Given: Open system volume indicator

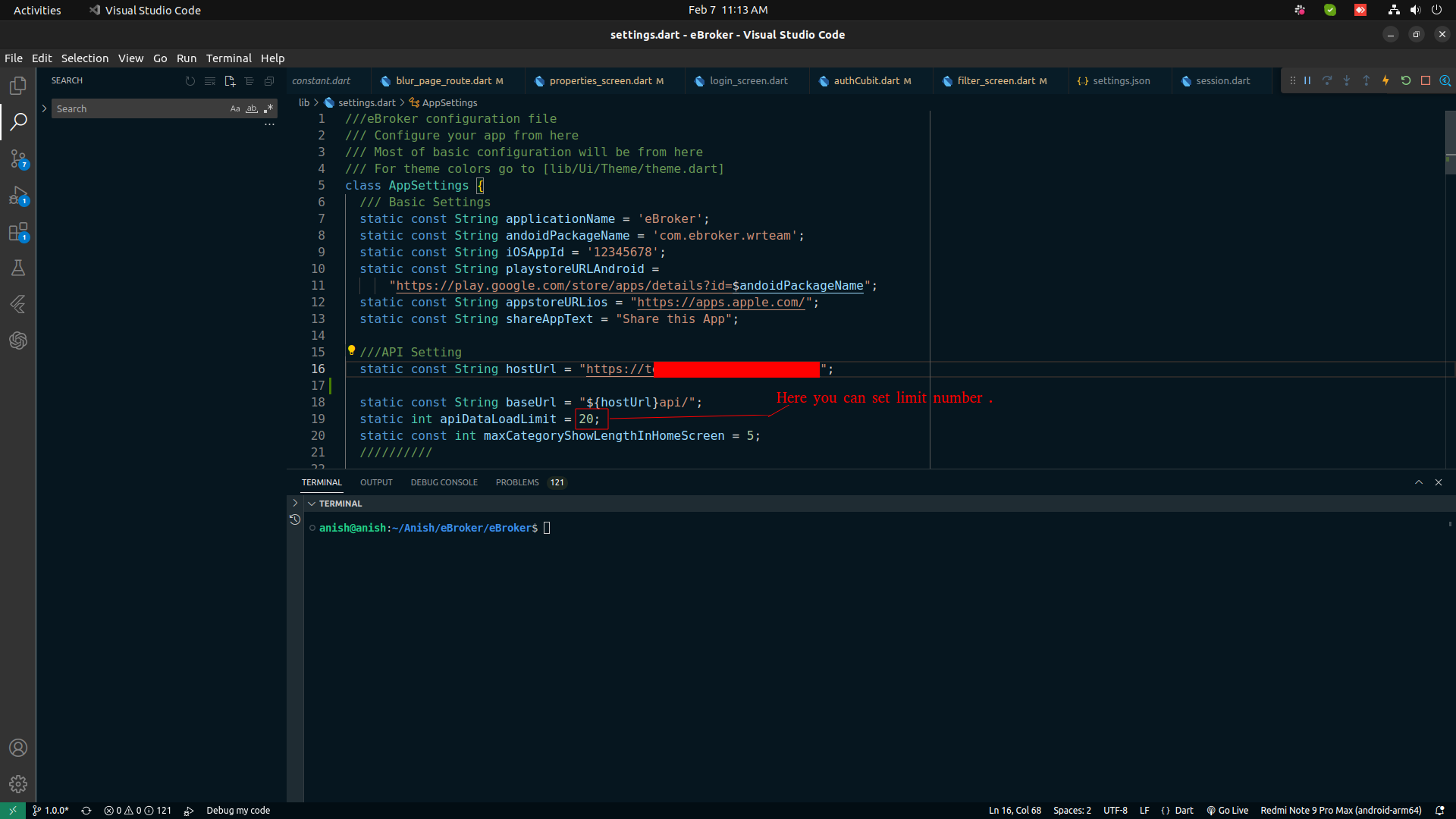Looking at the screenshot, I should 1415,10.
